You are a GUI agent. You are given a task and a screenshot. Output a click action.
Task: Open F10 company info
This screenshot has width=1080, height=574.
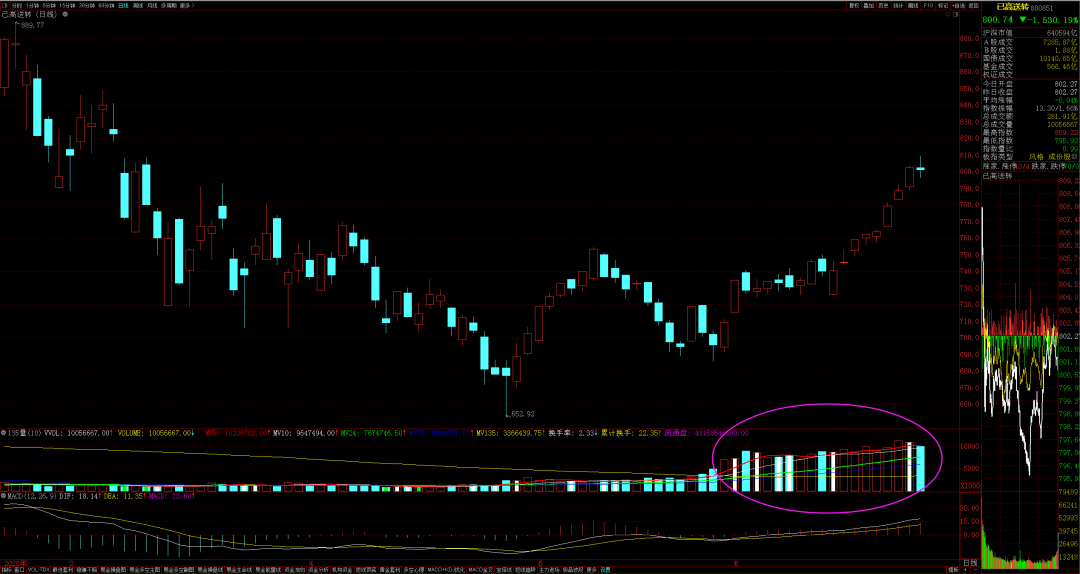928,6
